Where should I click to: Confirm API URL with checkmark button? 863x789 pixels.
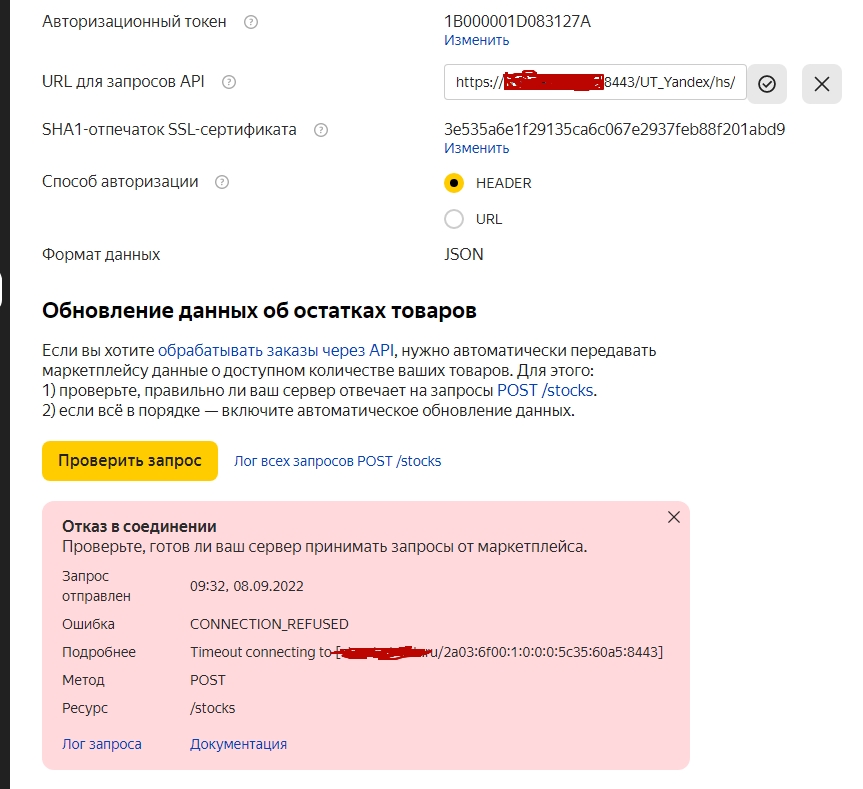tap(767, 84)
